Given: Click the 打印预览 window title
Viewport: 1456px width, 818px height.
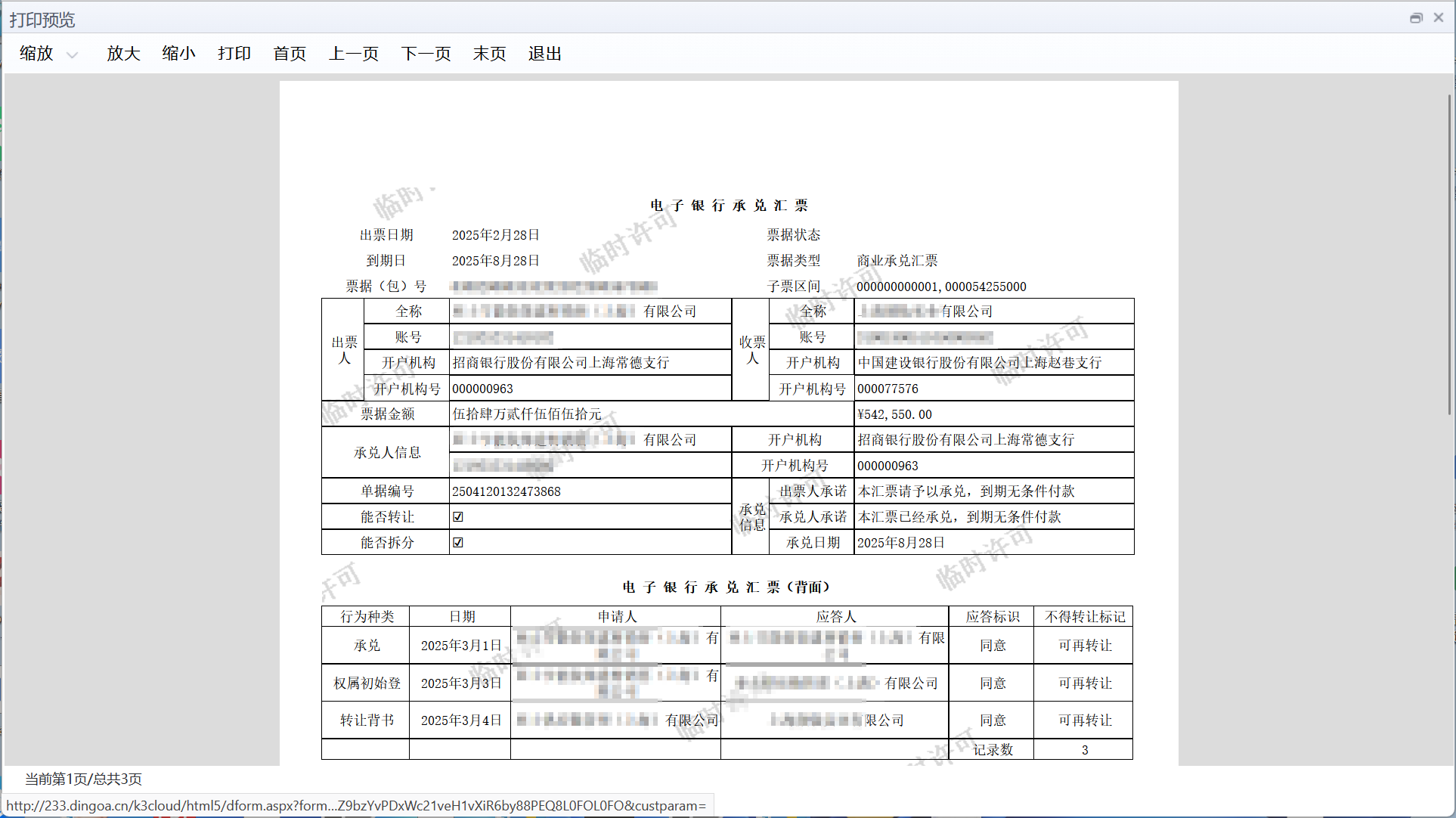Looking at the screenshot, I should coord(42,20).
